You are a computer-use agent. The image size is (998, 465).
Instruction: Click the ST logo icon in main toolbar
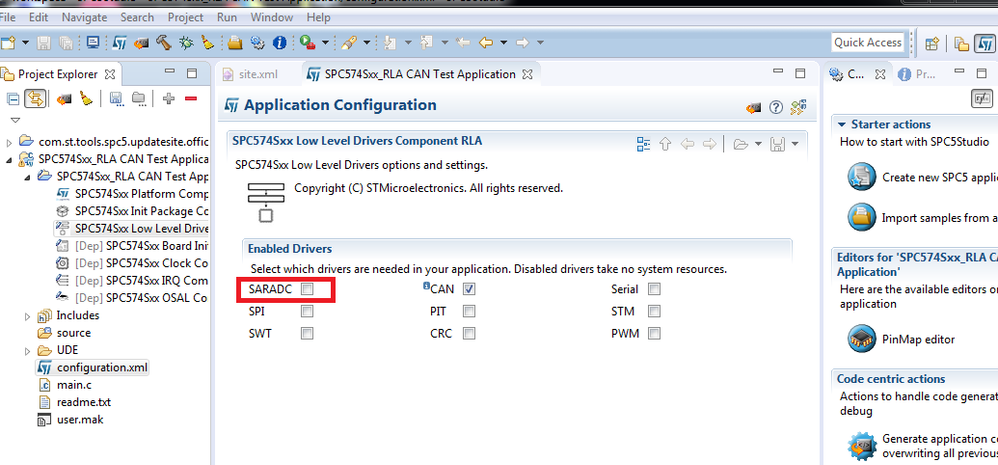[x=120, y=43]
